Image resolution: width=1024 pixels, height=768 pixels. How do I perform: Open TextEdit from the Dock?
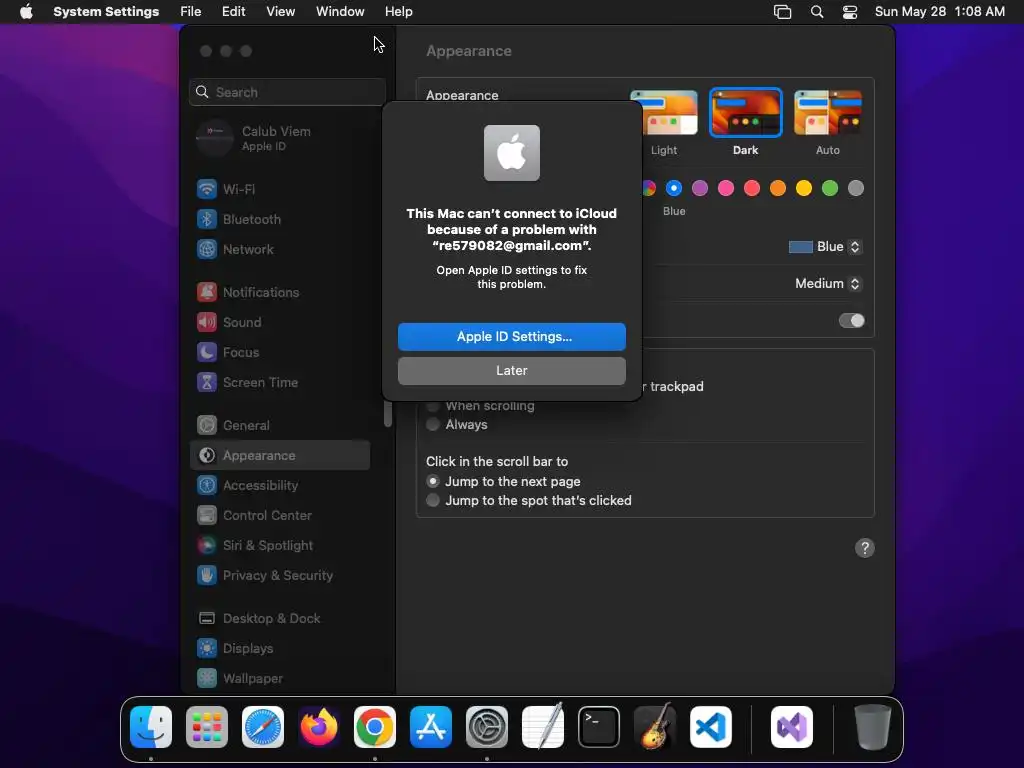pyautogui.click(x=543, y=727)
